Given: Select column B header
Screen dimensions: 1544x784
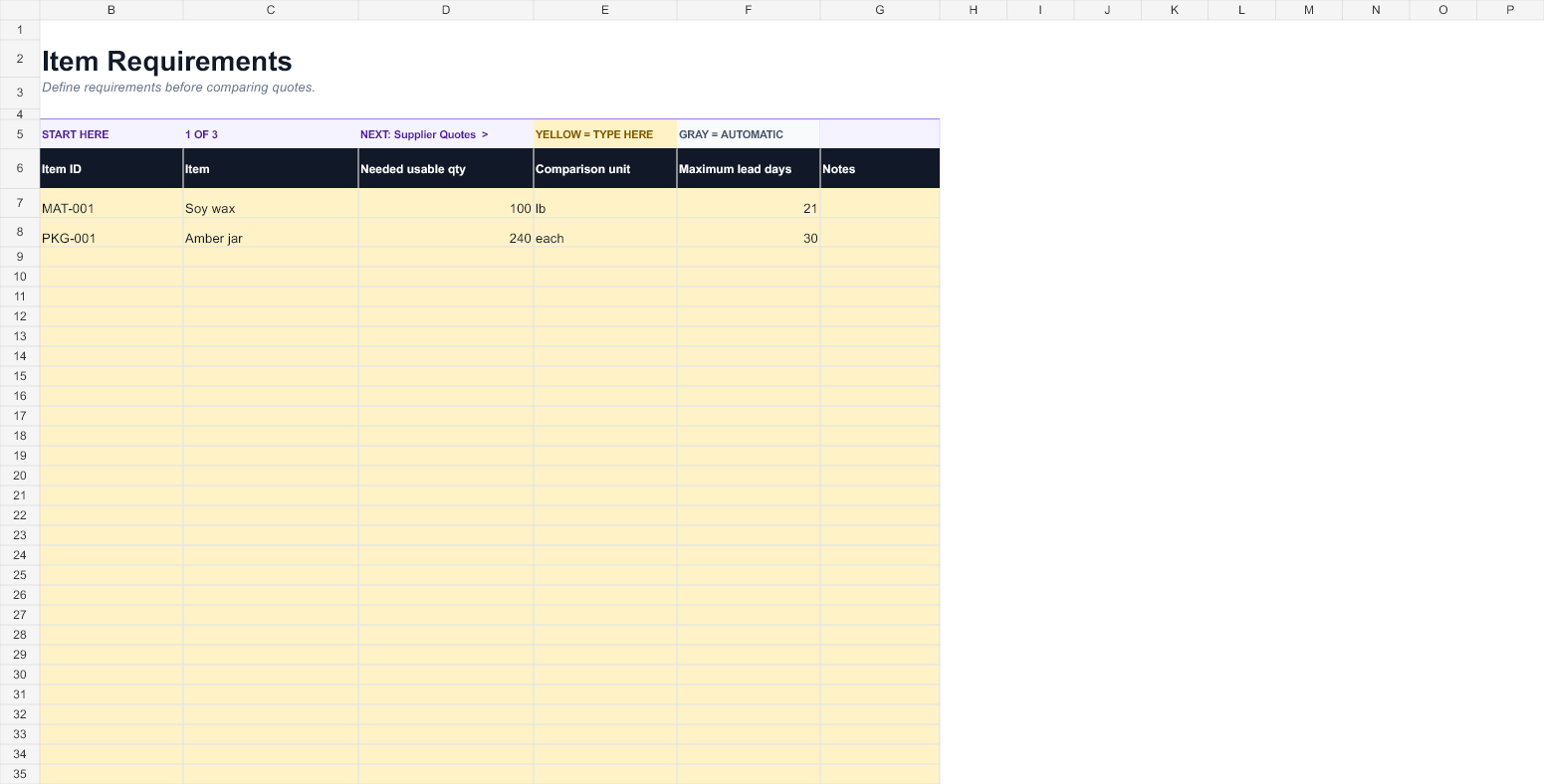Looking at the screenshot, I should (111, 10).
